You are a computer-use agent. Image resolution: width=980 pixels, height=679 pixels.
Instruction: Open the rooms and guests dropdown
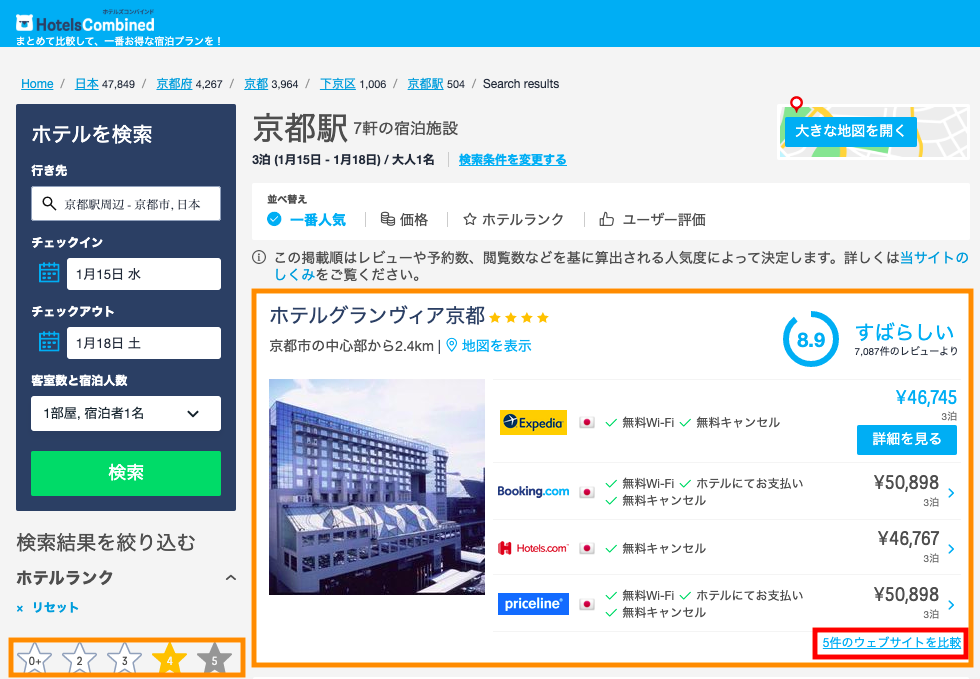click(x=126, y=413)
